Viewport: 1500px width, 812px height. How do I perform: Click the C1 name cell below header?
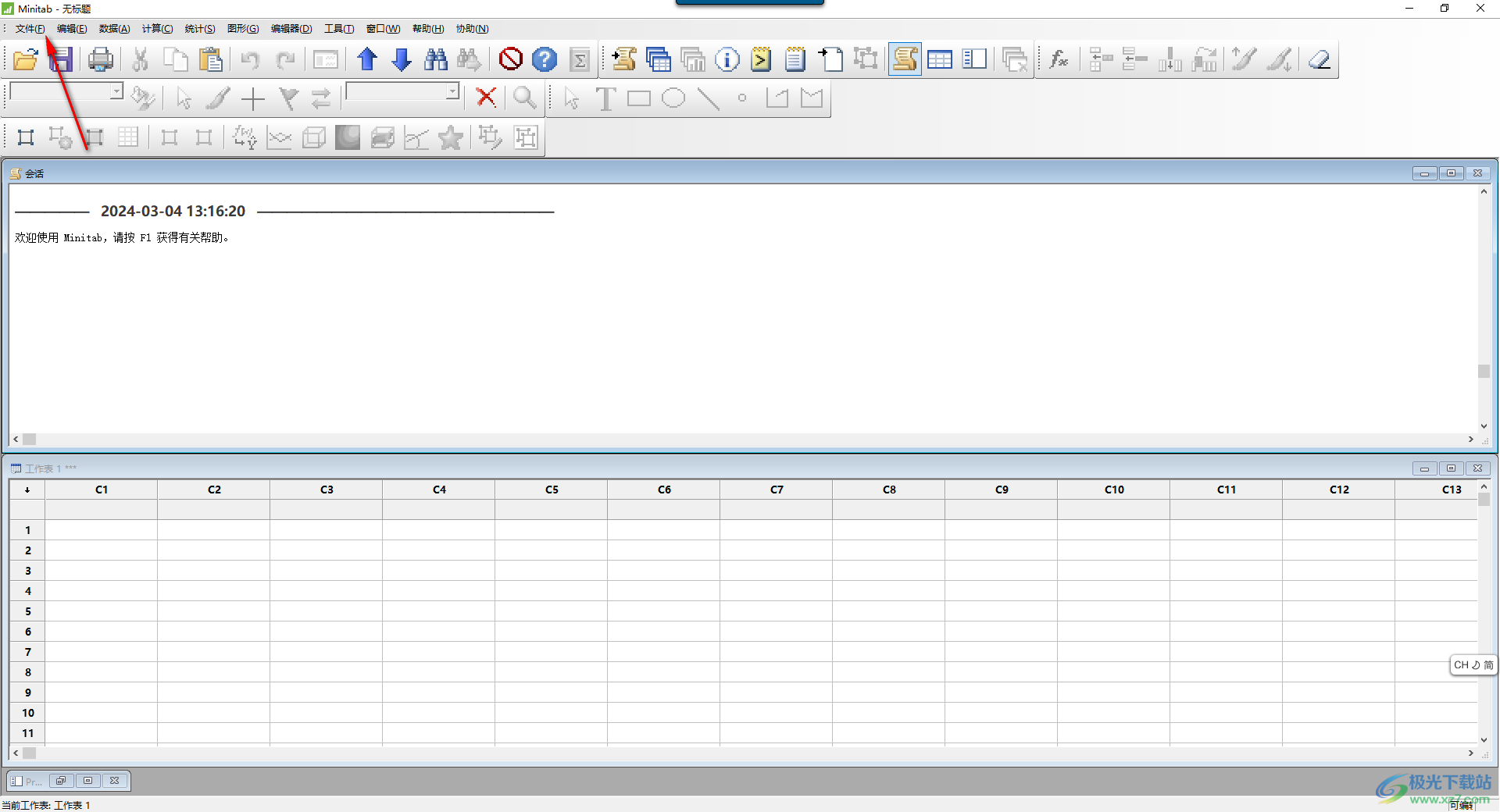[102, 510]
